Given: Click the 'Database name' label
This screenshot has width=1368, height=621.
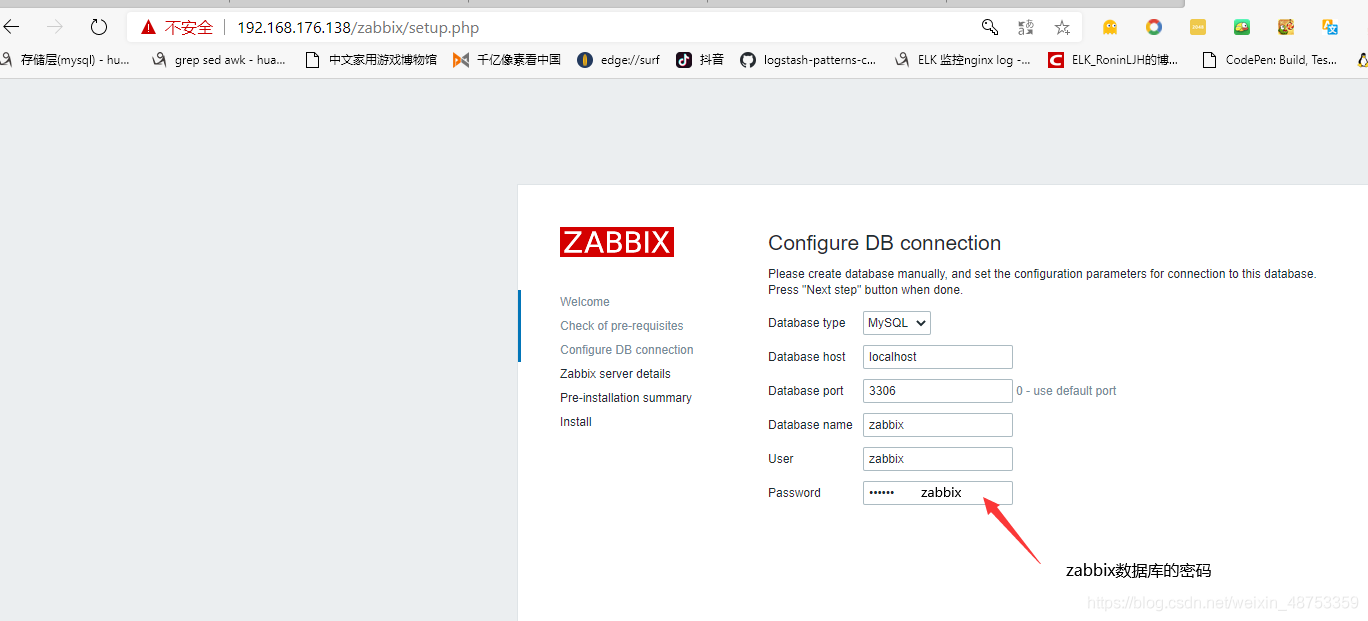Looking at the screenshot, I should [810, 425].
